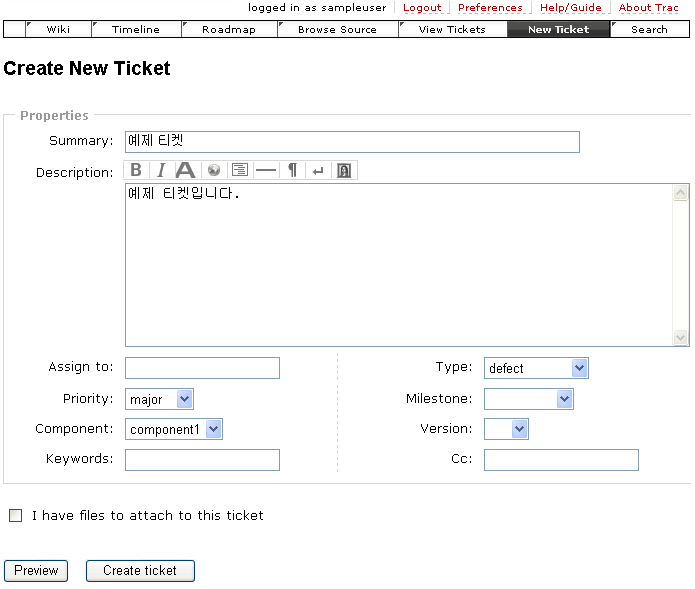Viewport: 695px width, 589px height.
Task: Insert a link with the globe icon
Action: (213, 170)
